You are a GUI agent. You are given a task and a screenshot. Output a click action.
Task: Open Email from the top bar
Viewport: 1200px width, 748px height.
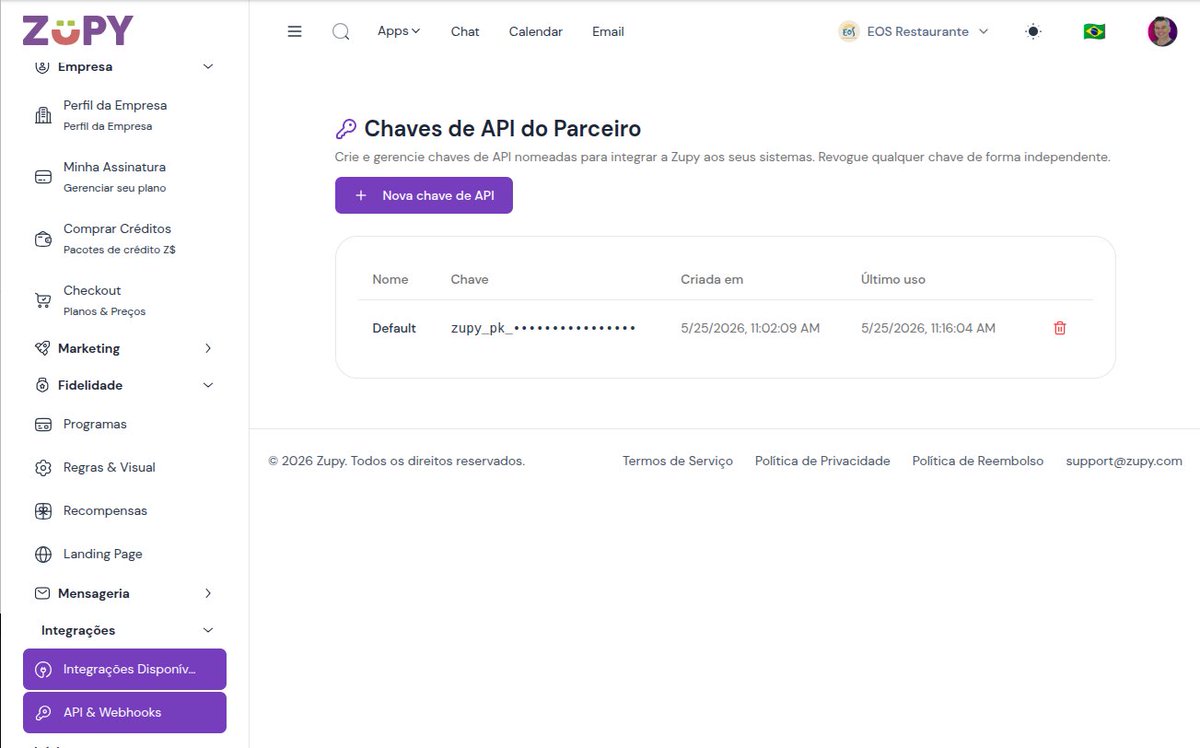coord(608,31)
